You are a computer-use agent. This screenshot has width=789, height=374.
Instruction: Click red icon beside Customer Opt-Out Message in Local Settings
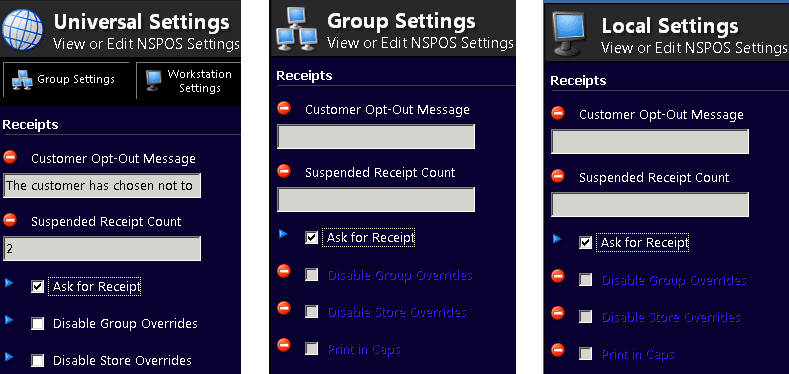coord(558,113)
